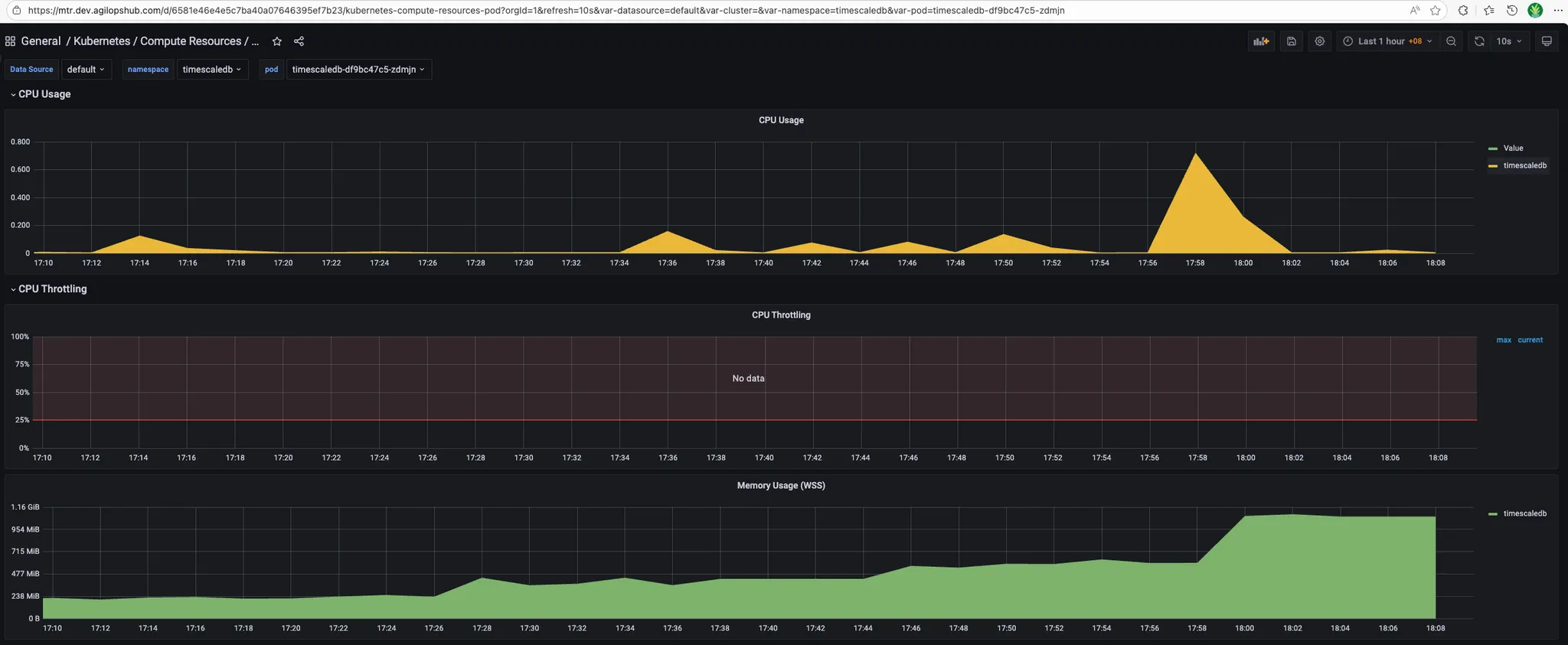The width and height of the screenshot is (1568, 645).
Task: Click the green Value legend color swatch
Action: [1493, 148]
